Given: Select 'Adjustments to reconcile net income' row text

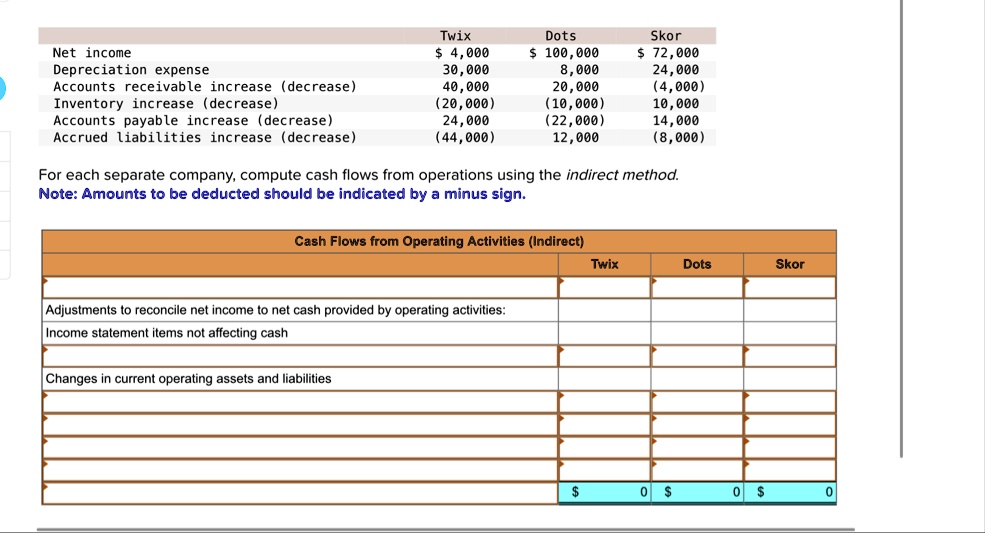Looking at the screenshot, I should pyautogui.click(x=275, y=310).
